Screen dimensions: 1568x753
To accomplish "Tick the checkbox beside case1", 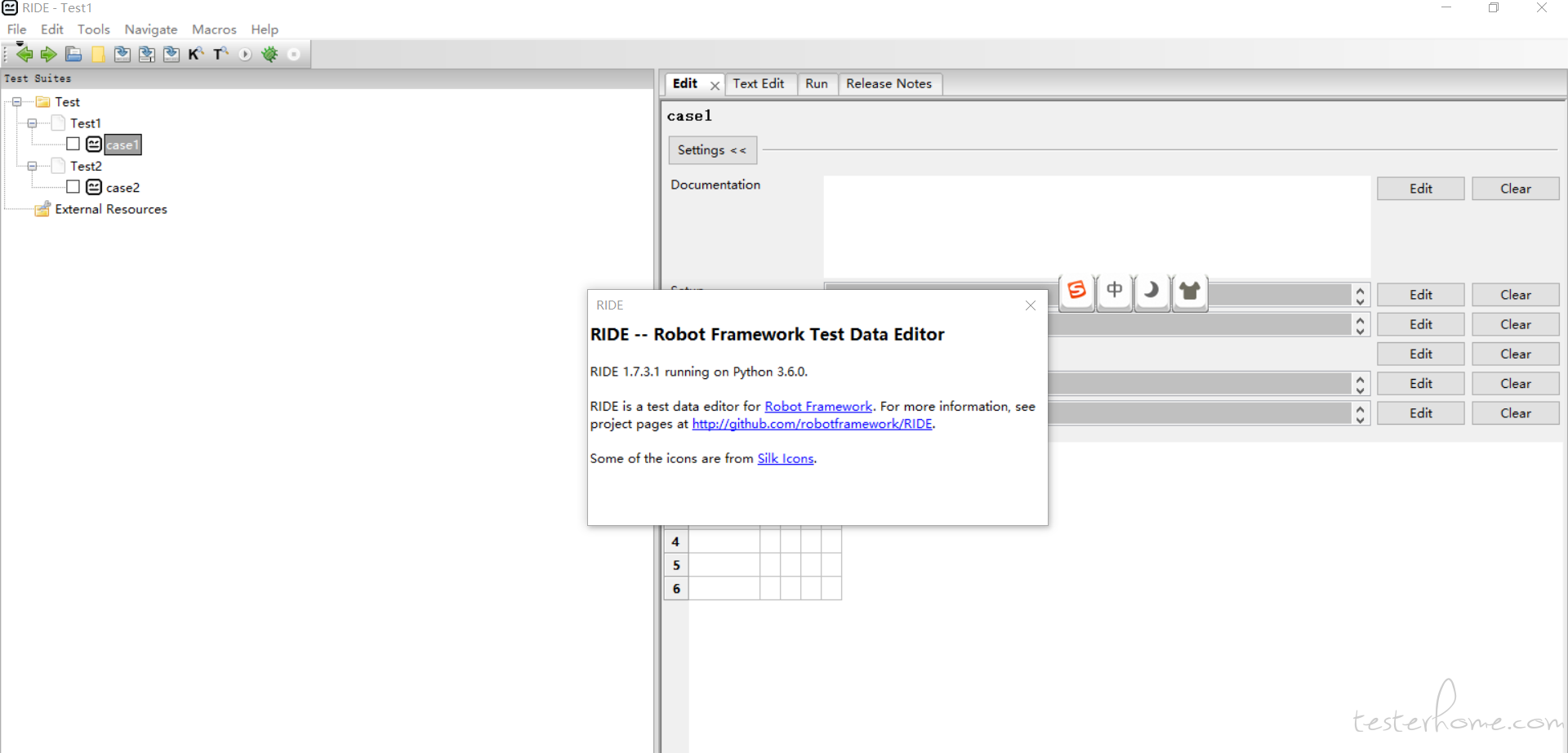I will tap(73, 144).
